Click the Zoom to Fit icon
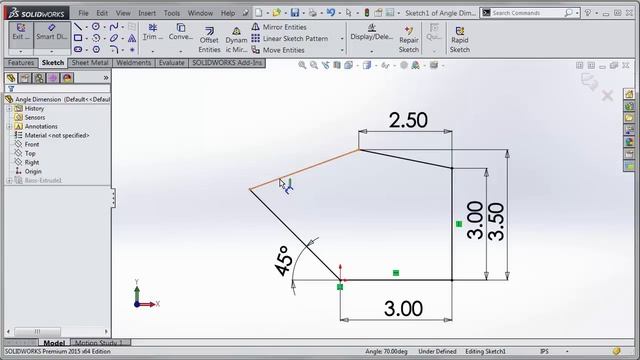 click(x=302, y=65)
